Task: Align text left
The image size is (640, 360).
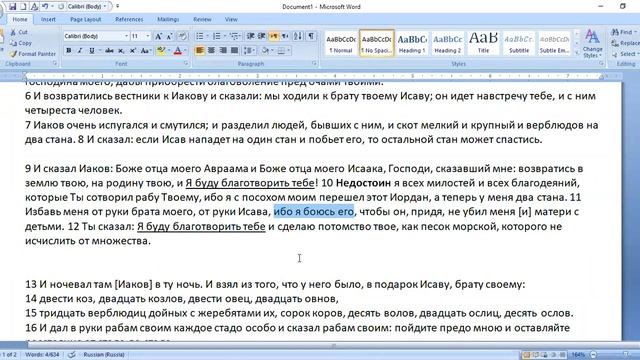Action: (x=200, y=51)
